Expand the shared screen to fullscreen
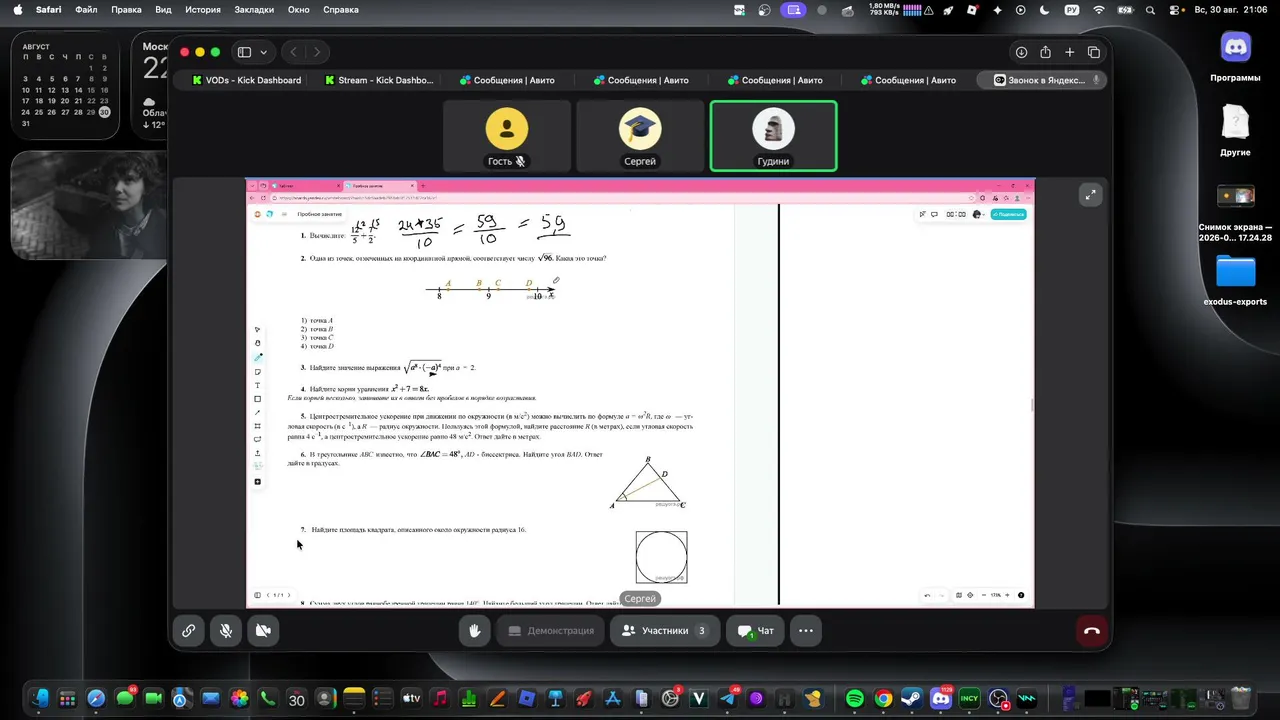Screen dimensions: 1280x720 (1091, 195)
